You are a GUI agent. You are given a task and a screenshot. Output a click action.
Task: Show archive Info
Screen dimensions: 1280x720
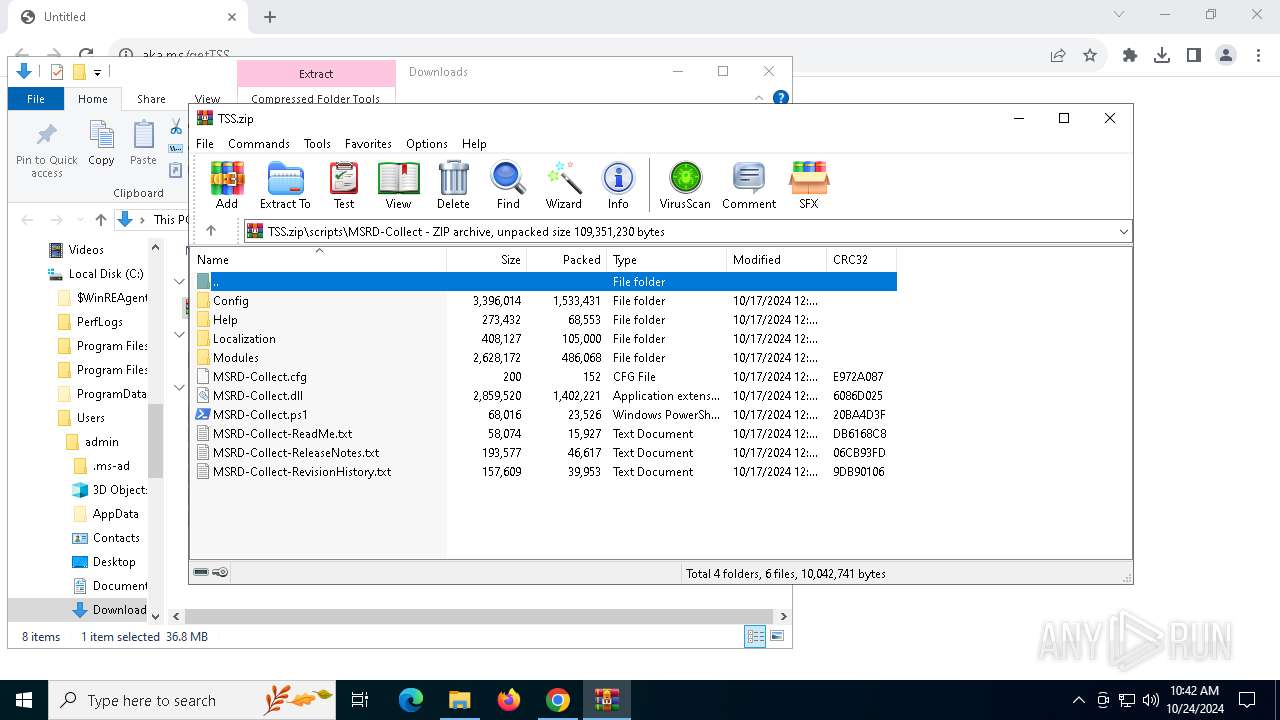618,185
